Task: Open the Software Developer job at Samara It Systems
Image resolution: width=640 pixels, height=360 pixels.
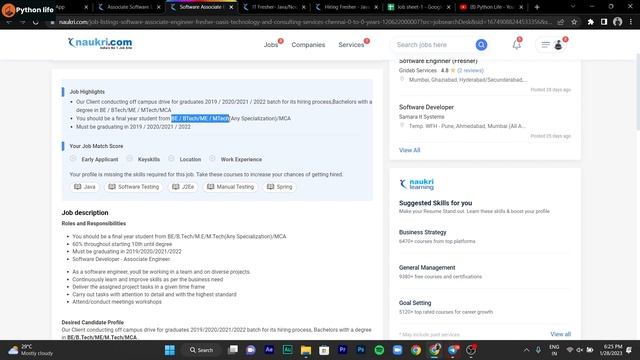Action: point(426,107)
